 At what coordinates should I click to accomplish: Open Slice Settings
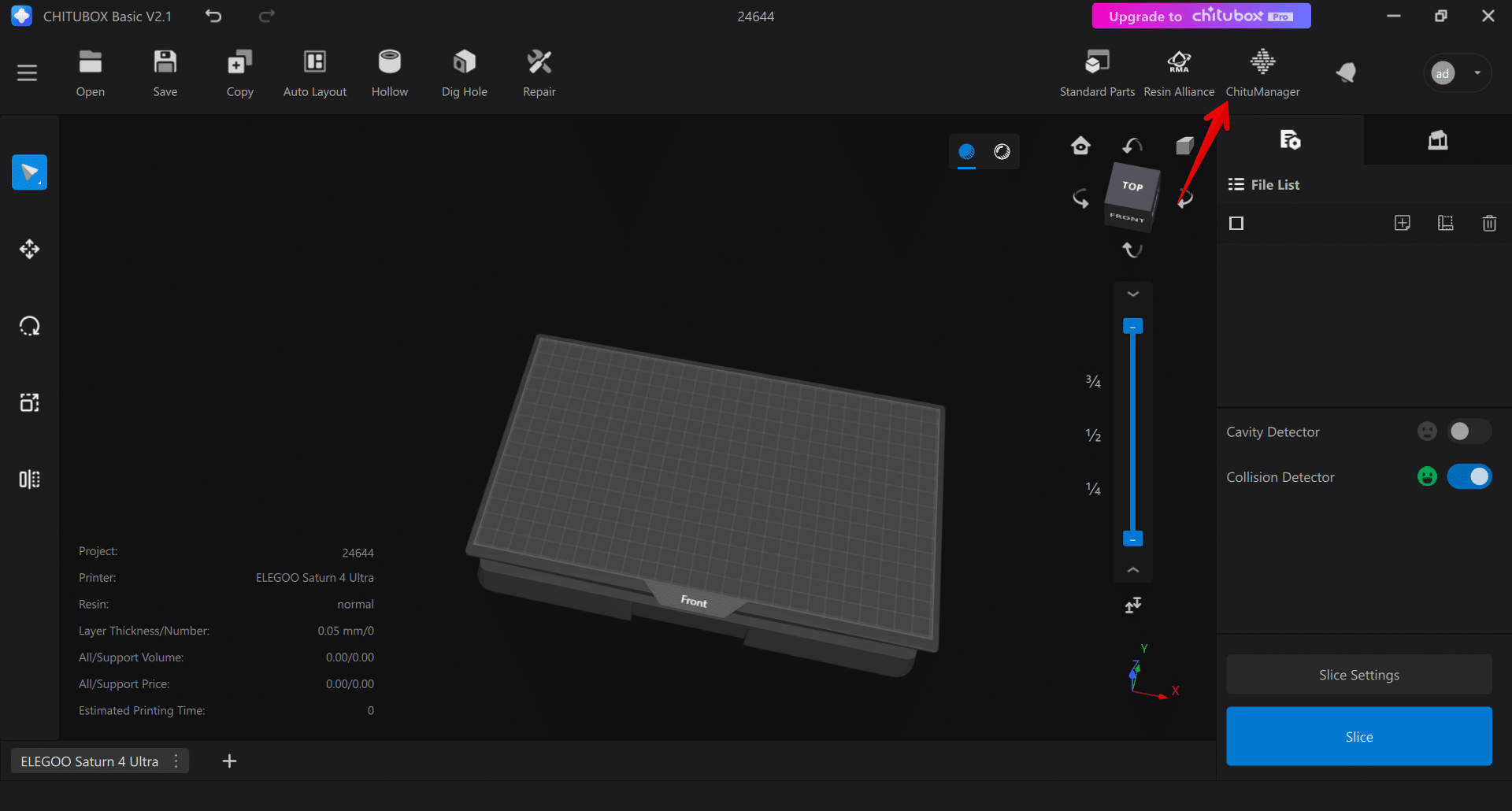(1358, 675)
